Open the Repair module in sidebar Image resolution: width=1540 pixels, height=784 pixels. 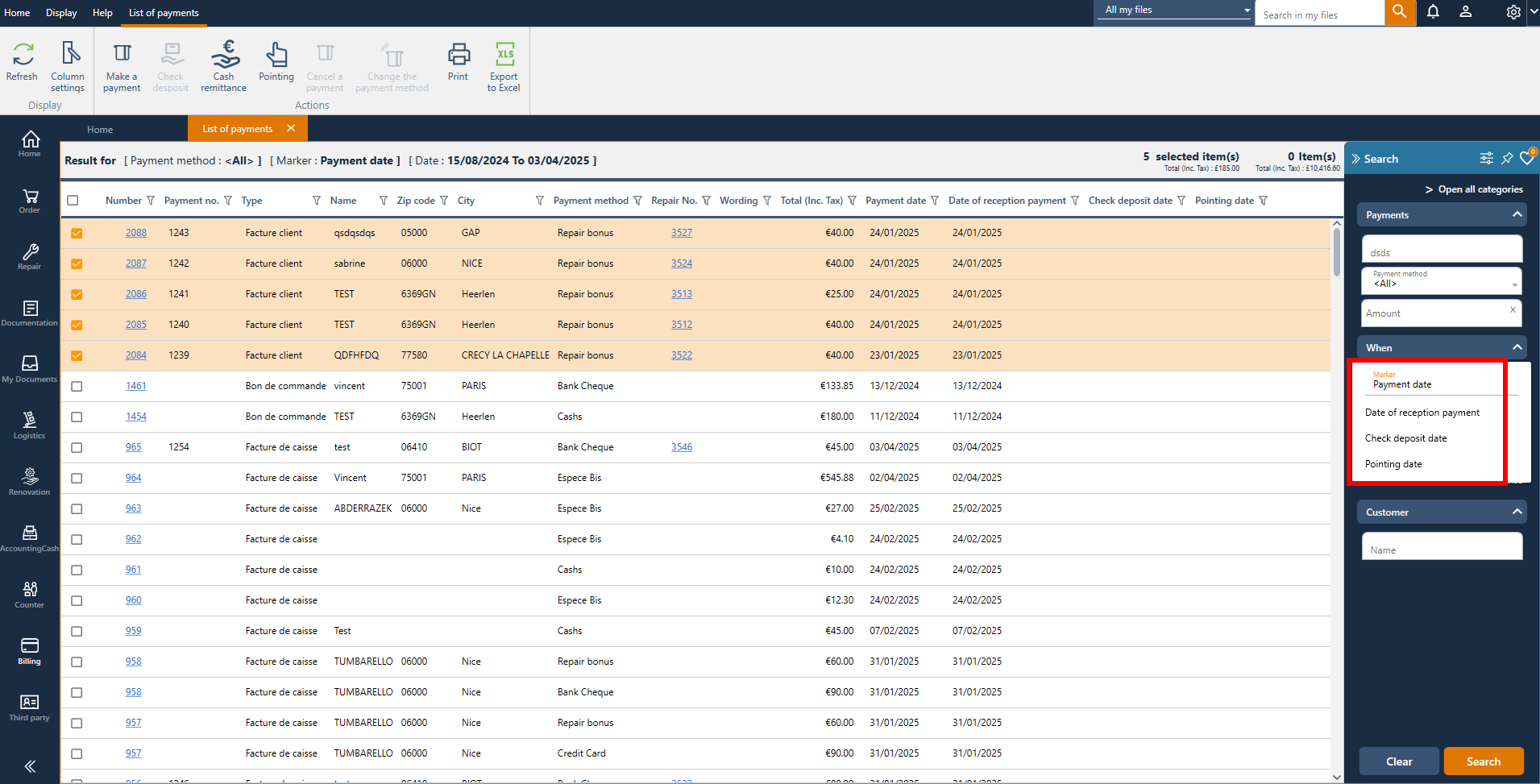click(x=30, y=257)
